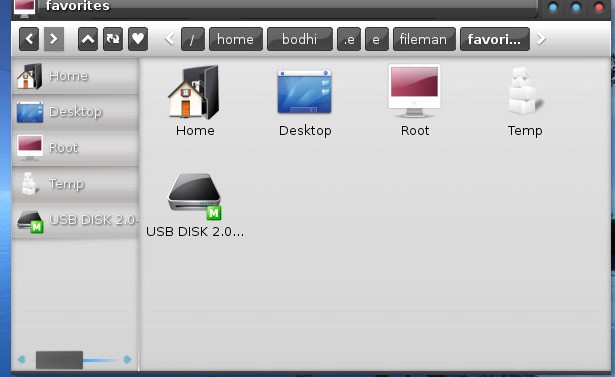Select the Home house folder icon
This screenshot has height=377, width=615.
194,92
